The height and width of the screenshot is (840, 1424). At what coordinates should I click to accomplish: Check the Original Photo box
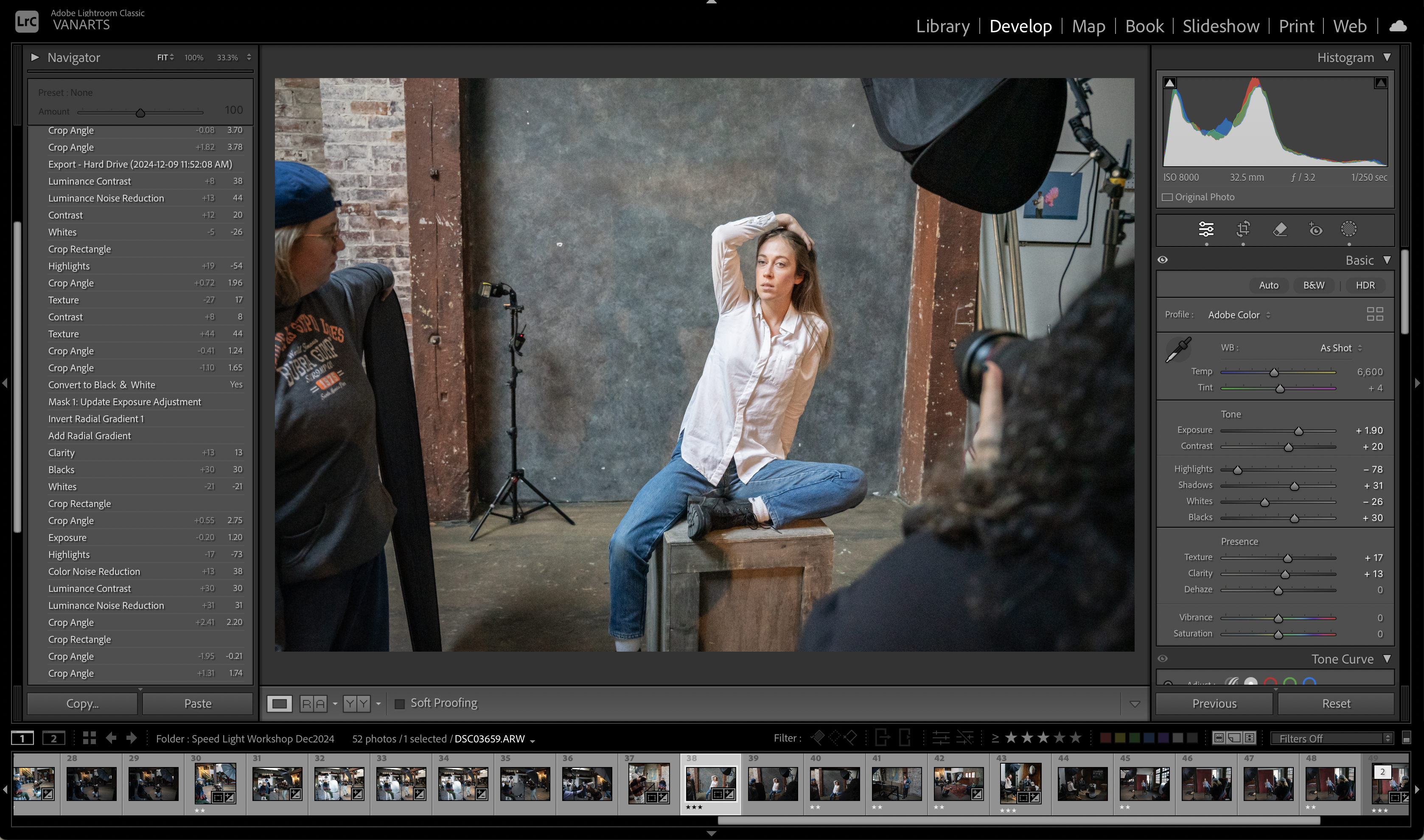click(1168, 198)
